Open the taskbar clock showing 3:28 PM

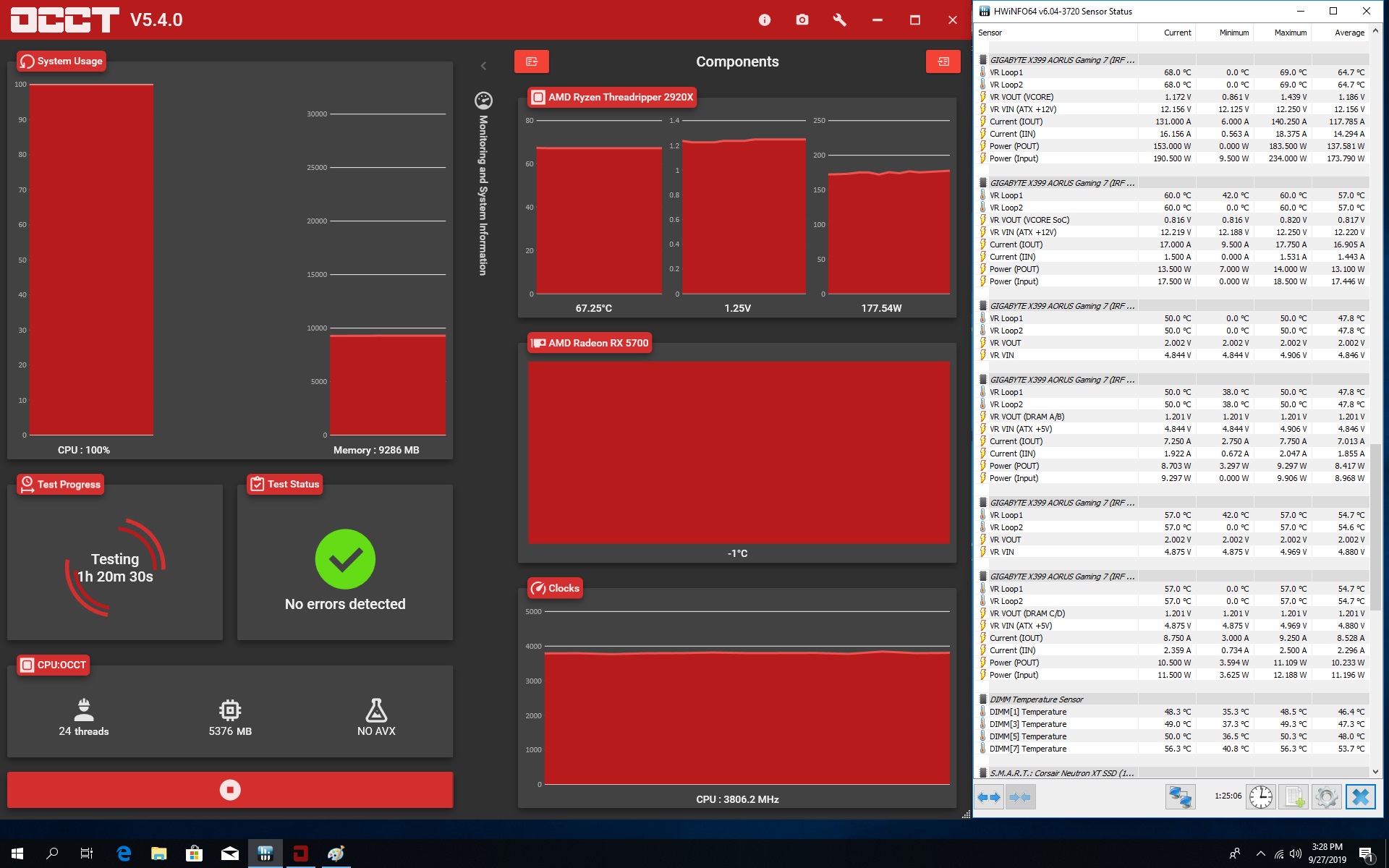click(x=1327, y=854)
